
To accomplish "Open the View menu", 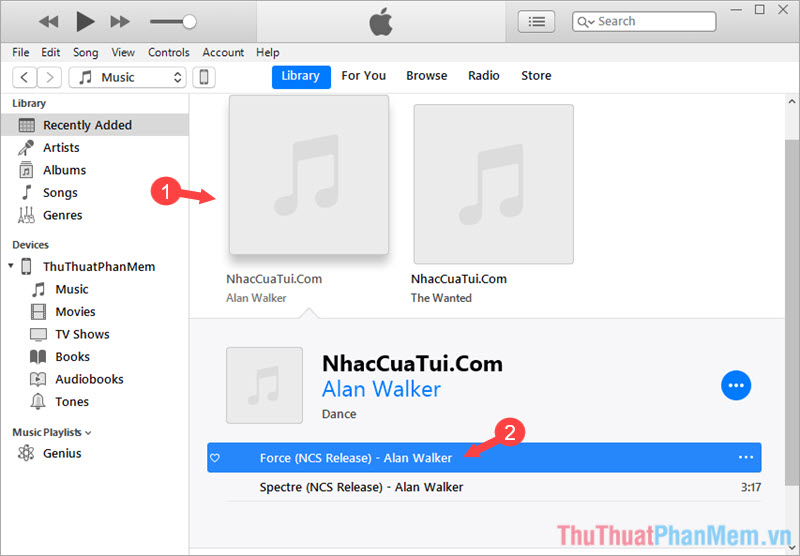I will pyautogui.click(x=123, y=53).
